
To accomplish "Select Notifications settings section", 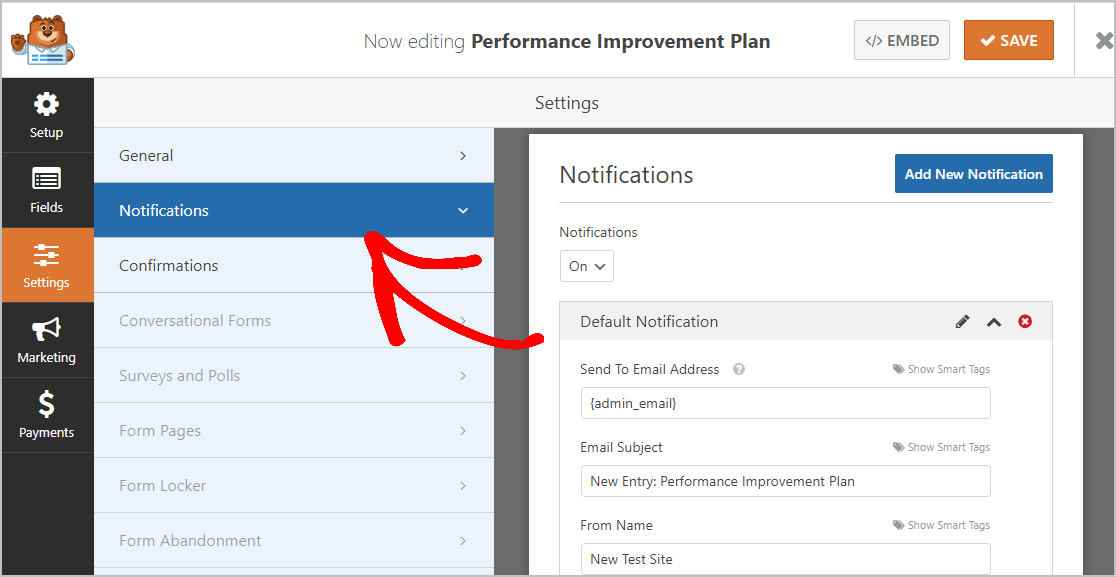I will click(x=294, y=211).
